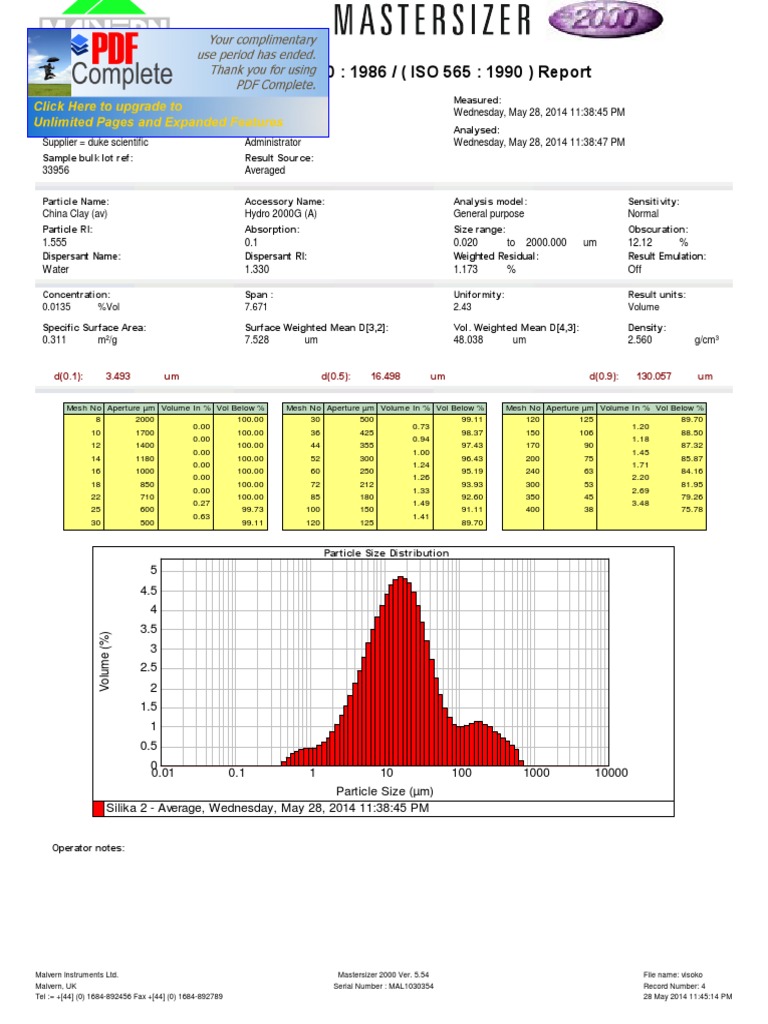
Task: Select the legend text 'Silika 2 - Average'
Action: (x=155, y=808)
